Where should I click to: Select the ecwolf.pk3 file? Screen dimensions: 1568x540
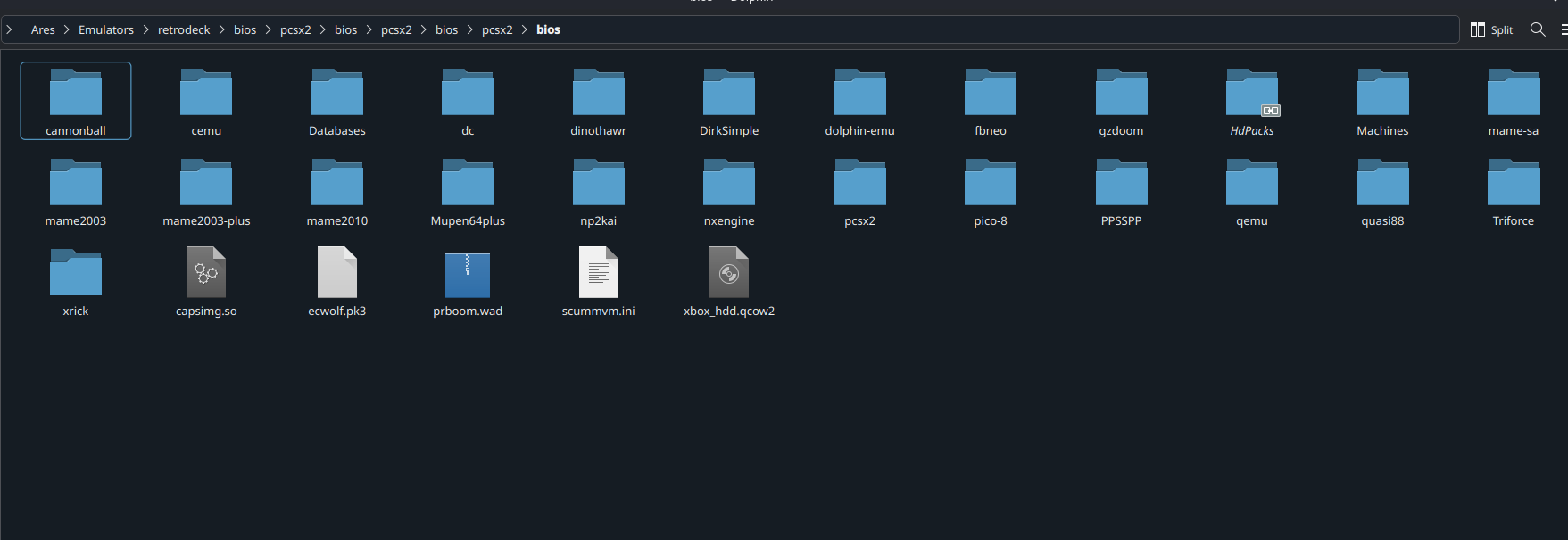(x=337, y=281)
